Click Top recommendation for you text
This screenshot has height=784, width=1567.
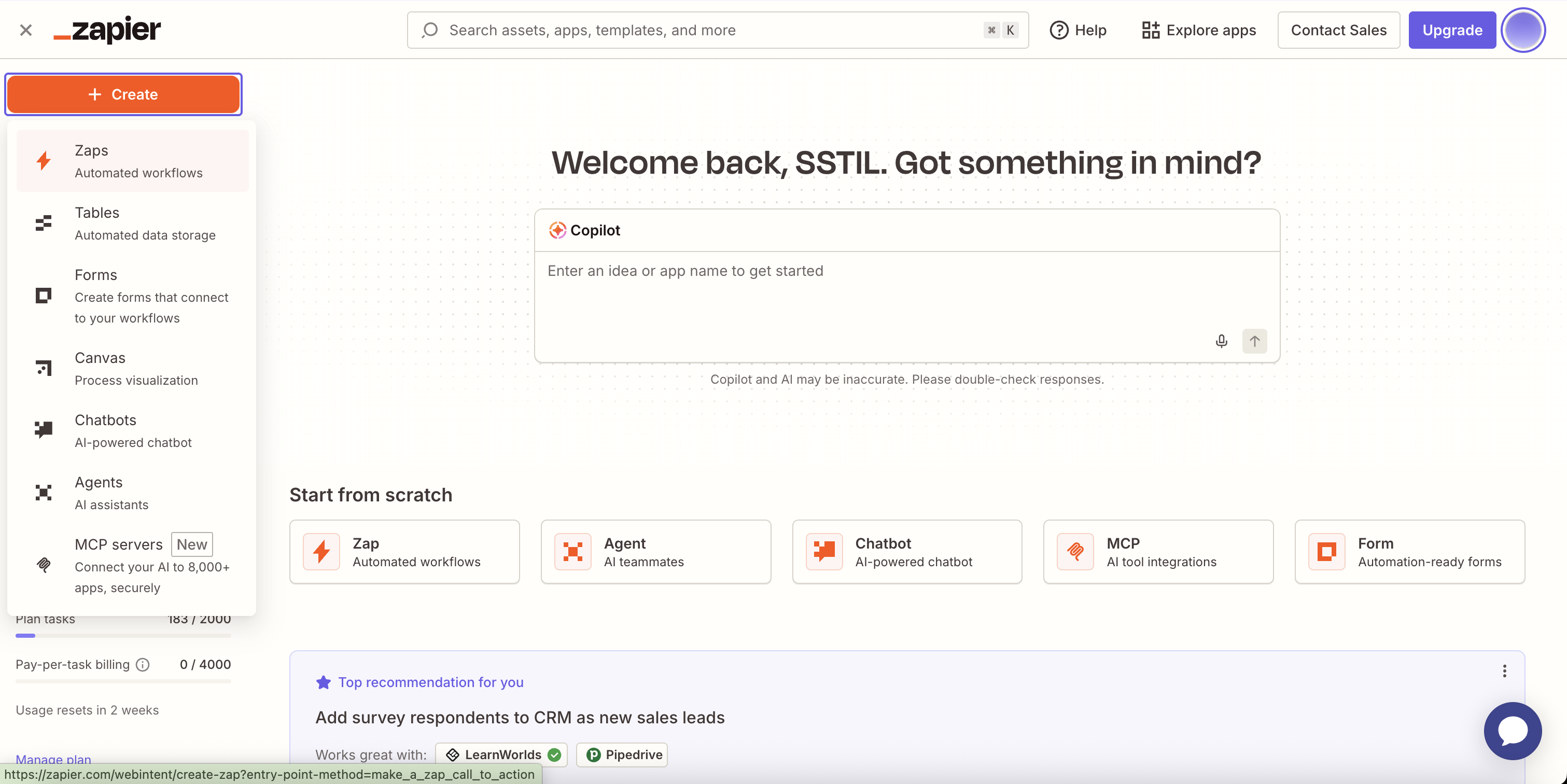coord(431,682)
